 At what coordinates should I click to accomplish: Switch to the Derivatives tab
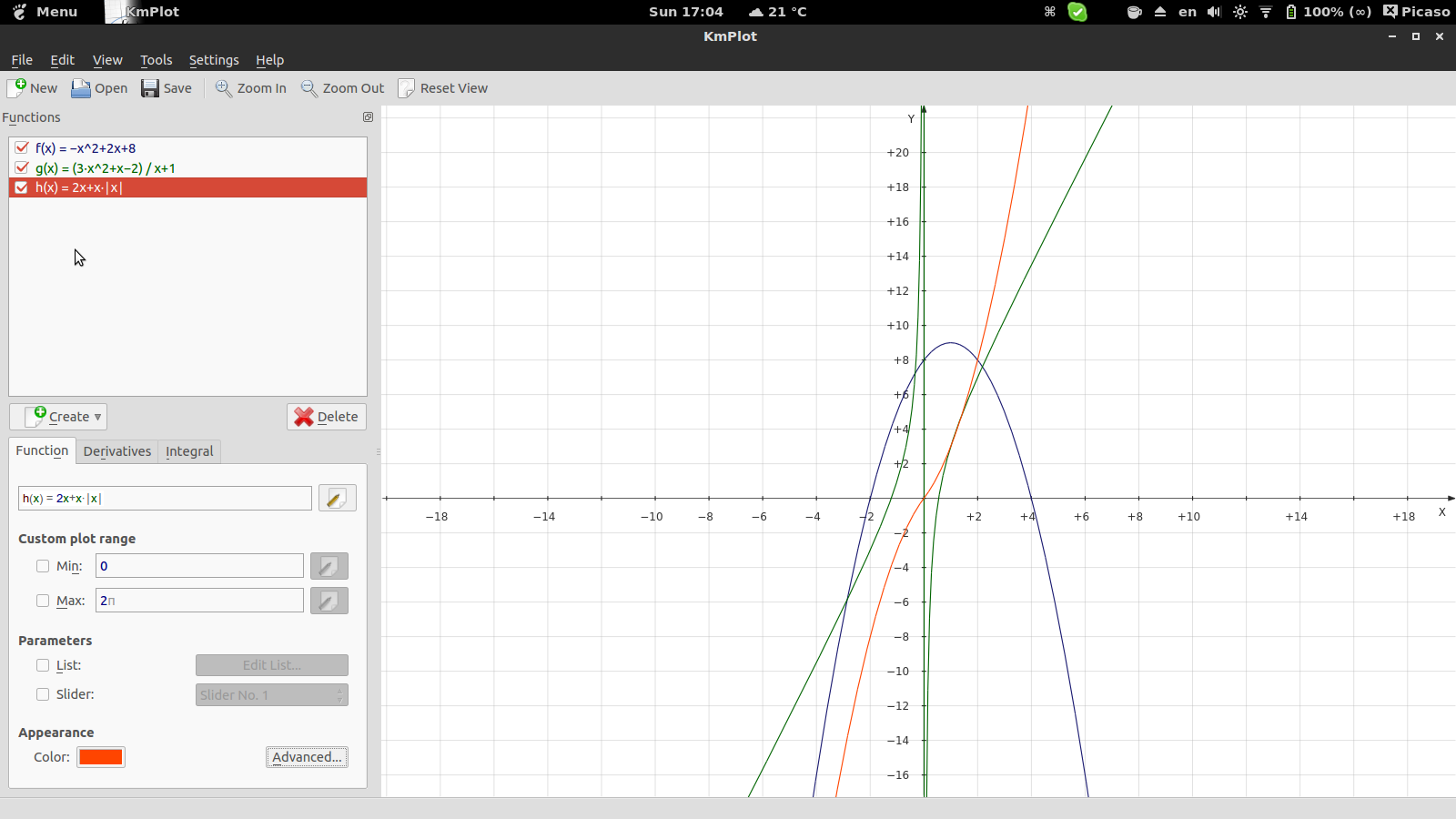pos(117,451)
